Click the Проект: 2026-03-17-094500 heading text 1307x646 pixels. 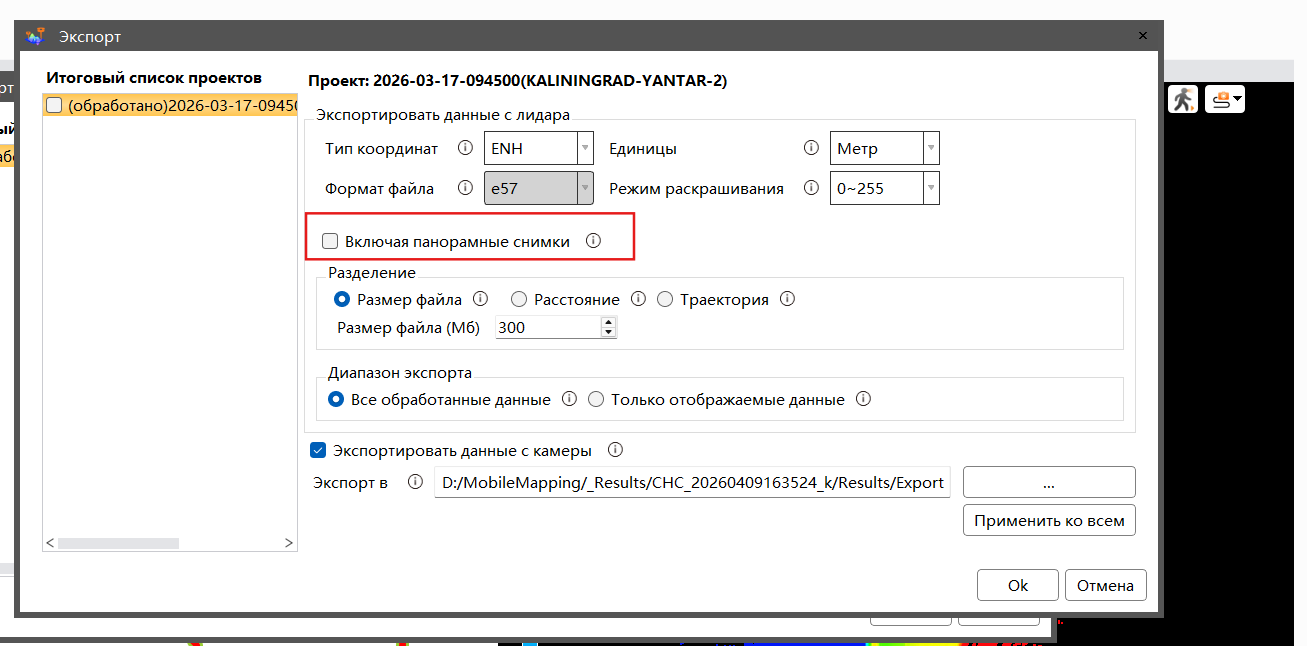[x=517, y=81]
